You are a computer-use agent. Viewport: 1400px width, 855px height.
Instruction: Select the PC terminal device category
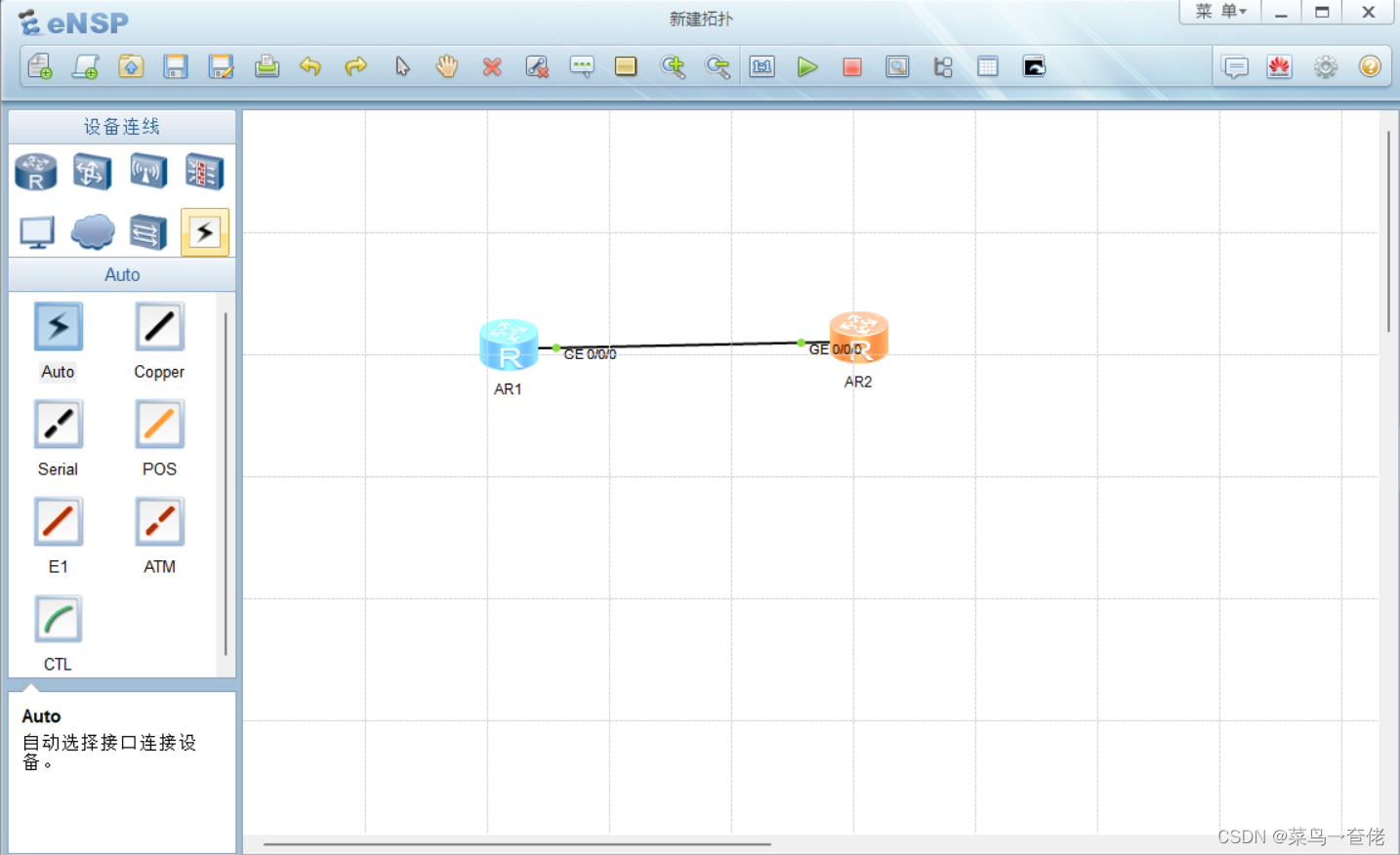pos(37,232)
